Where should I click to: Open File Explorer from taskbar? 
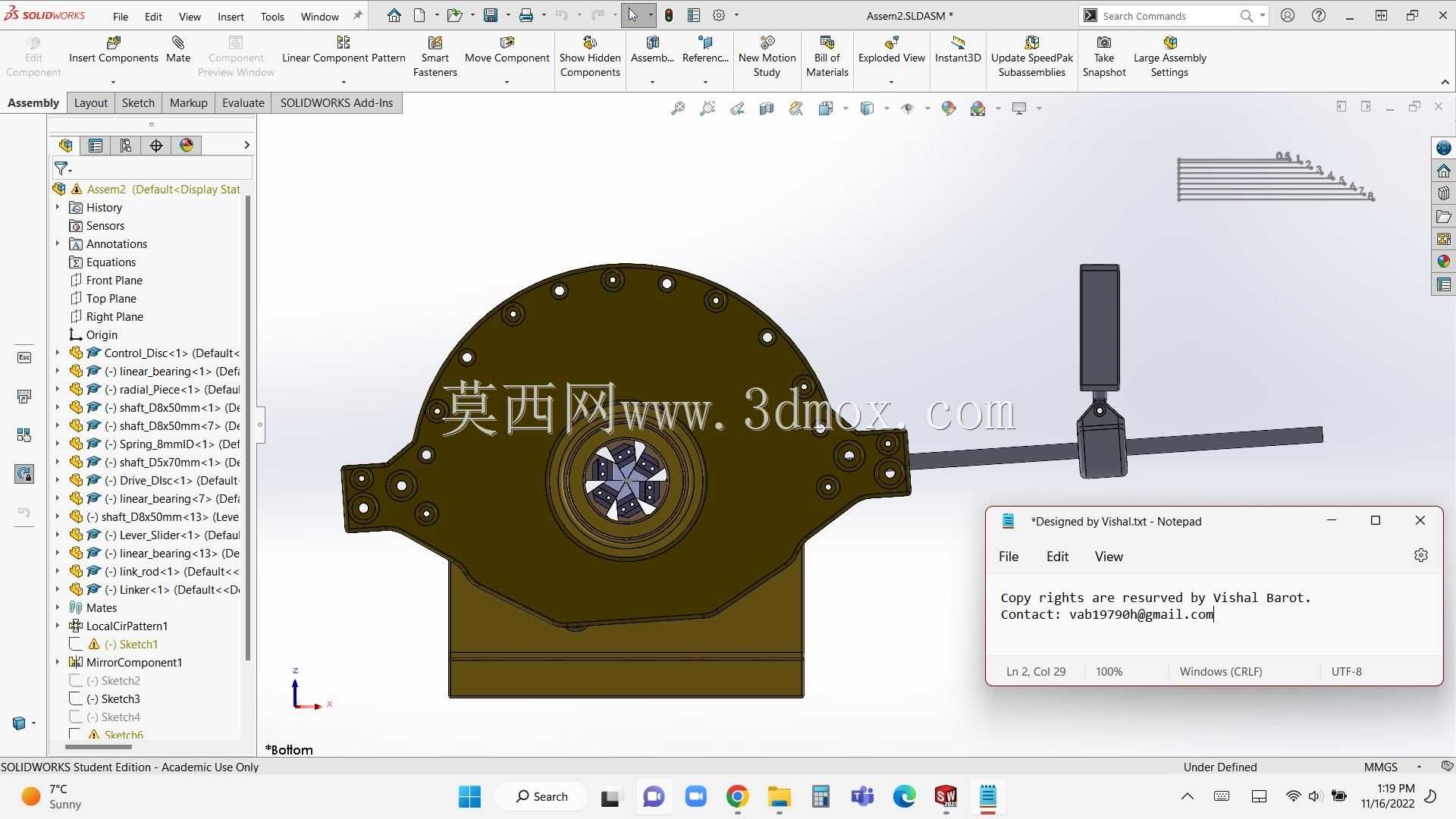pyautogui.click(x=779, y=796)
